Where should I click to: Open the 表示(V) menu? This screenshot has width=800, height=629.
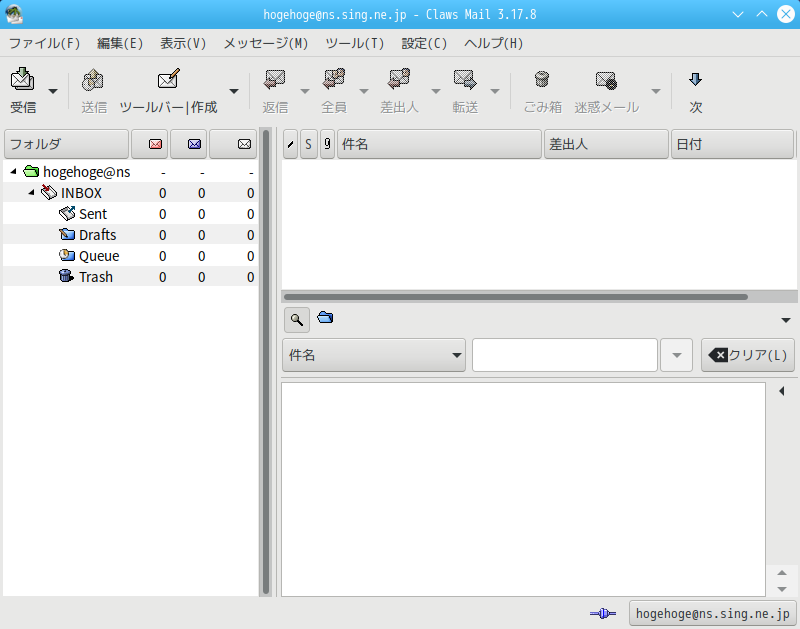coord(183,43)
